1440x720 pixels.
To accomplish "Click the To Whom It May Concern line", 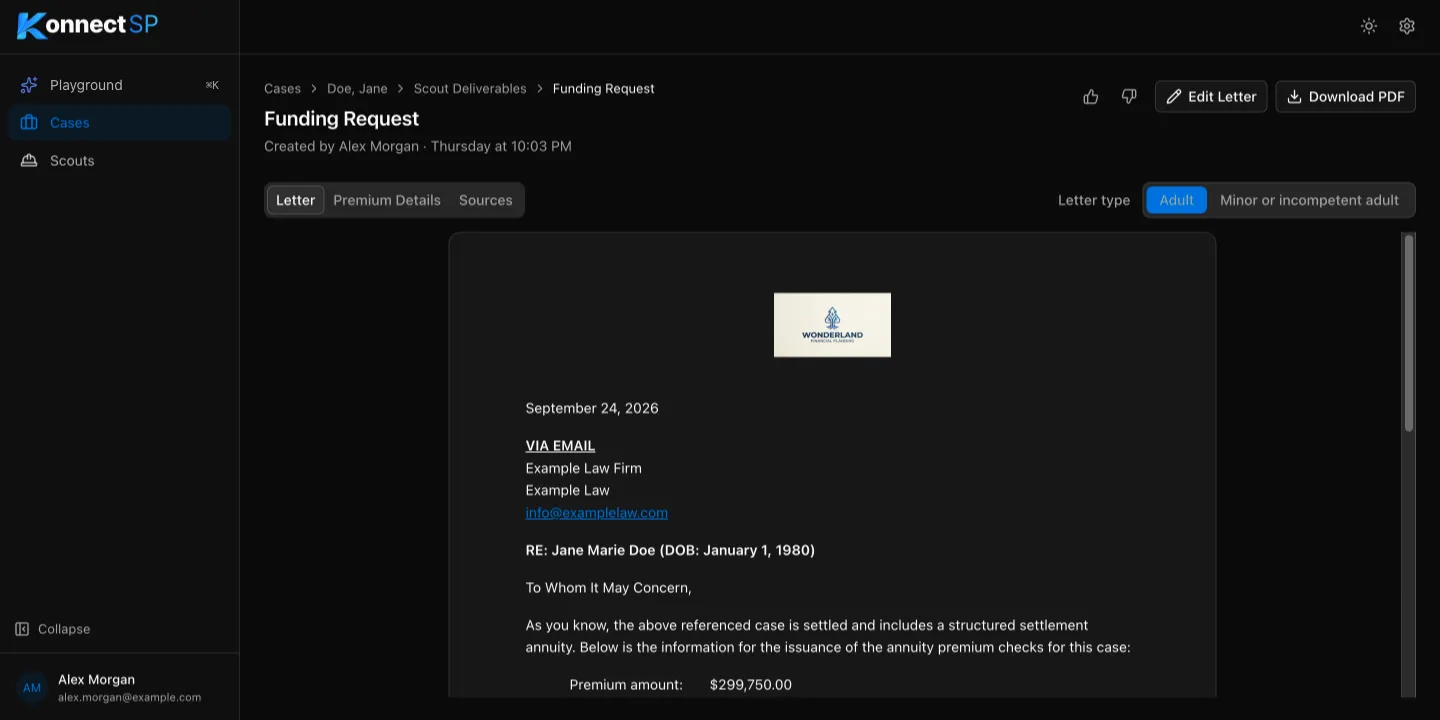I will click(x=609, y=588).
